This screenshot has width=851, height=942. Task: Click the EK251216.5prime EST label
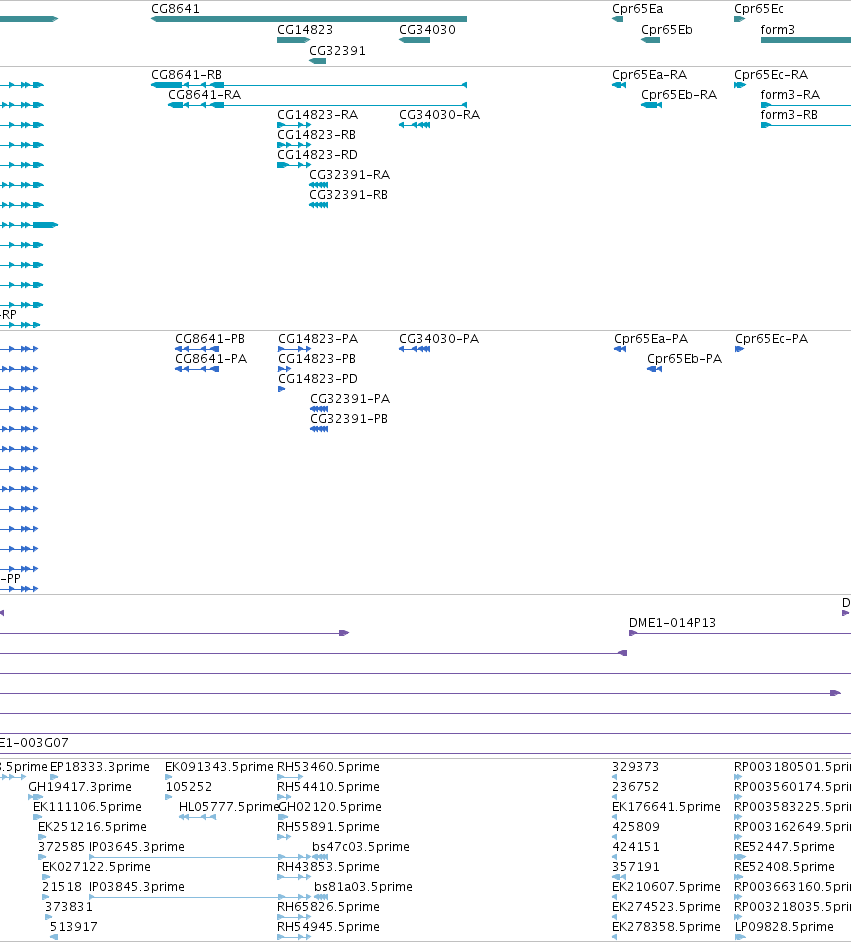point(92,827)
